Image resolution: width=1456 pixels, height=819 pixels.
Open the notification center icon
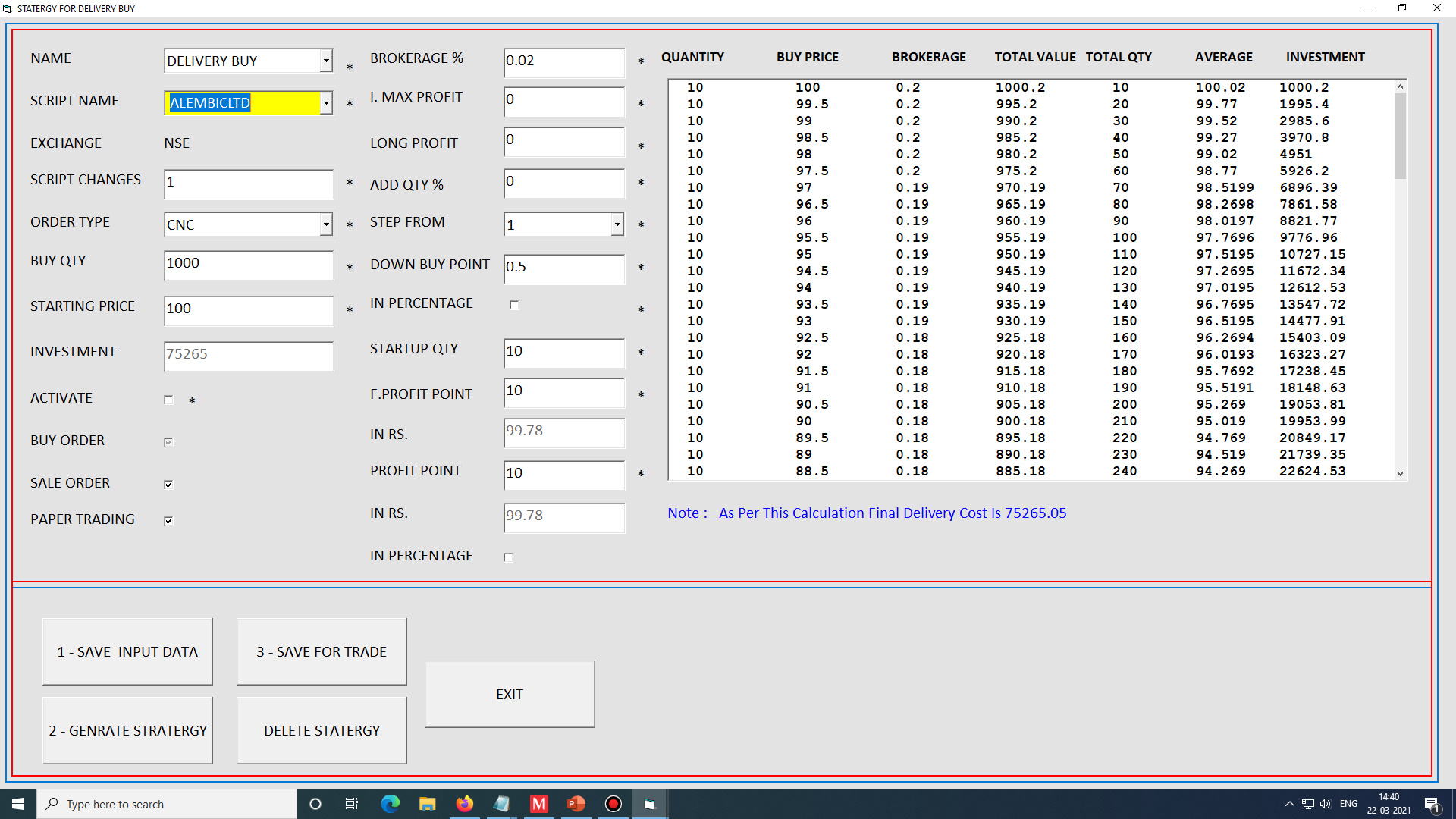[1431, 804]
